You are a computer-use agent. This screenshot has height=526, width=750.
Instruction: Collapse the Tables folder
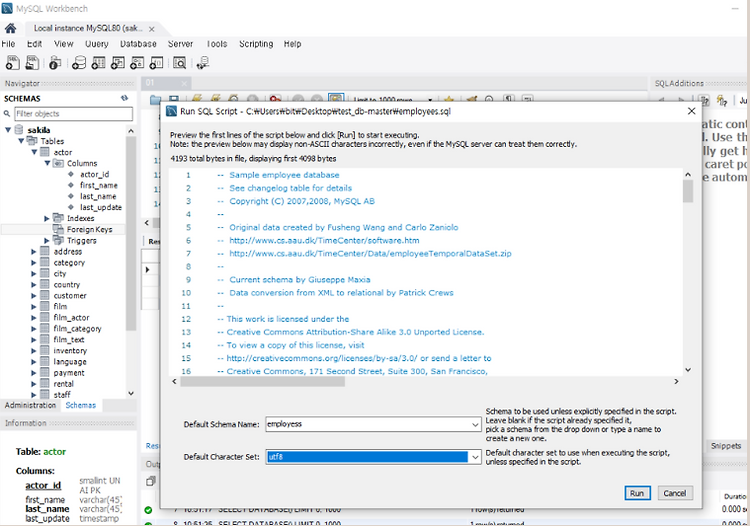[21, 141]
